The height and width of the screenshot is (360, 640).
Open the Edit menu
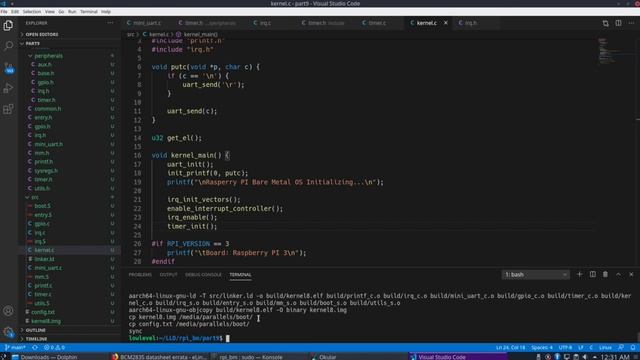point(15,12)
